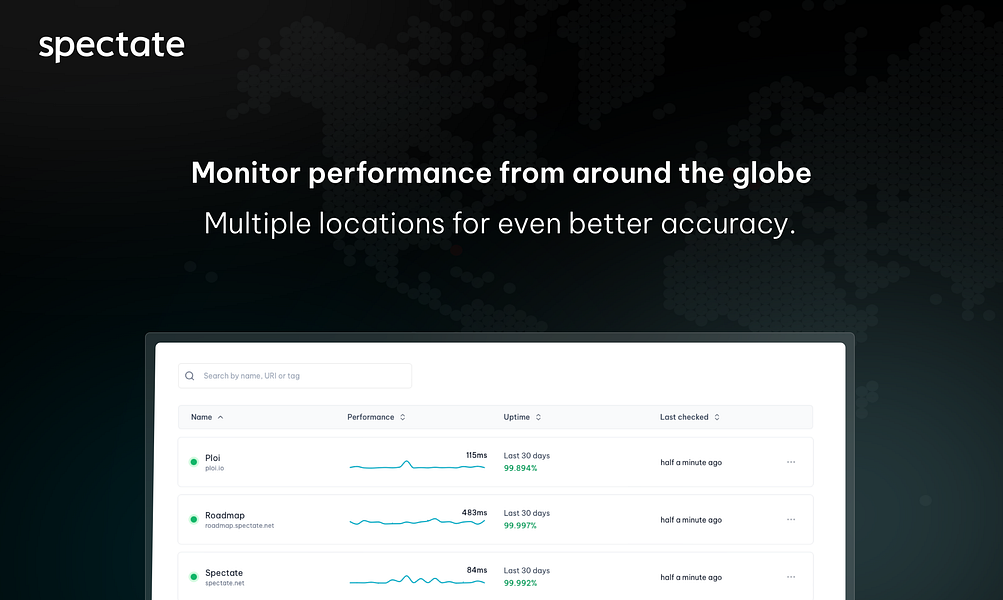Select the Spectate monitor name
Viewport: 1003px width, 600px height.
pos(223,572)
